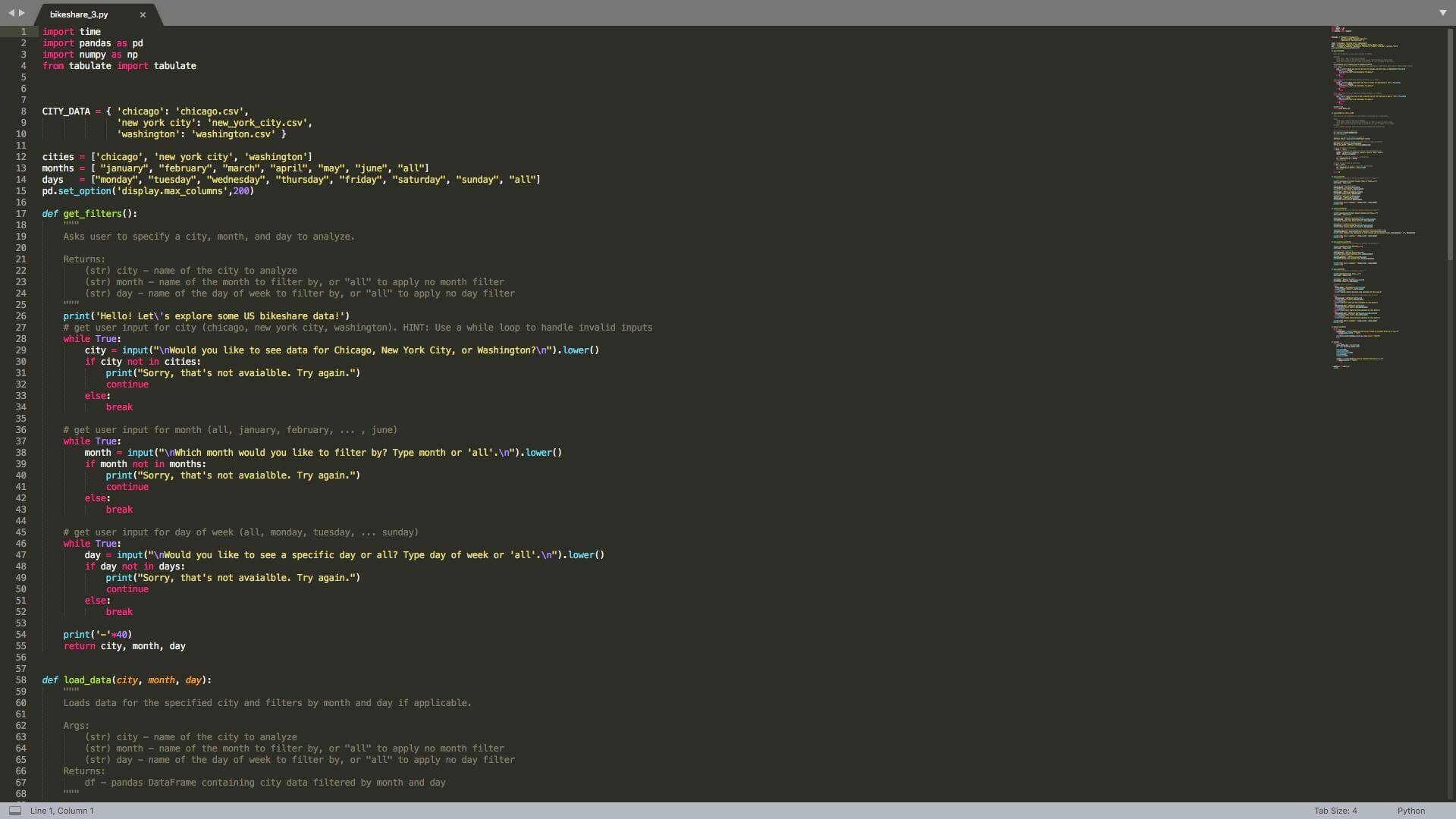Click the panel icon in the status bar
Image resolution: width=1456 pixels, height=819 pixels.
(14, 811)
